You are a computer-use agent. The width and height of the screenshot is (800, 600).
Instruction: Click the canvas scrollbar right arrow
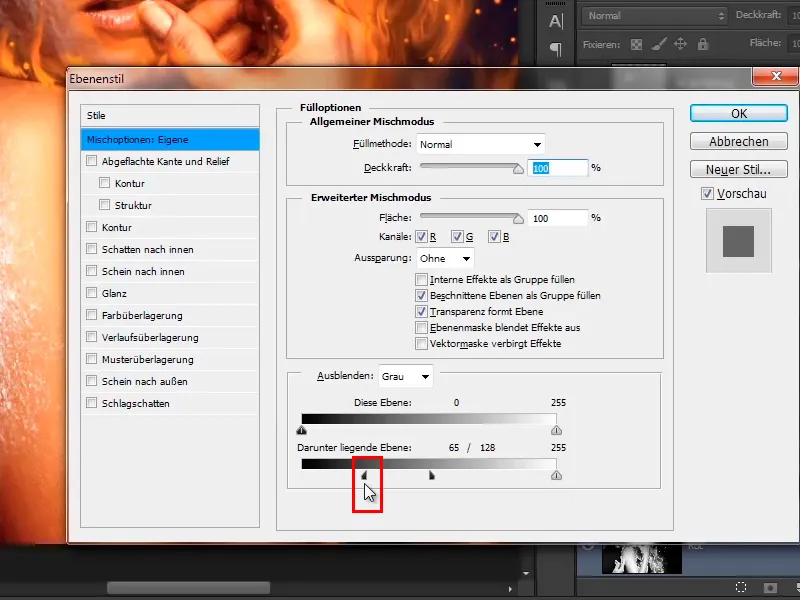click(510, 588)
